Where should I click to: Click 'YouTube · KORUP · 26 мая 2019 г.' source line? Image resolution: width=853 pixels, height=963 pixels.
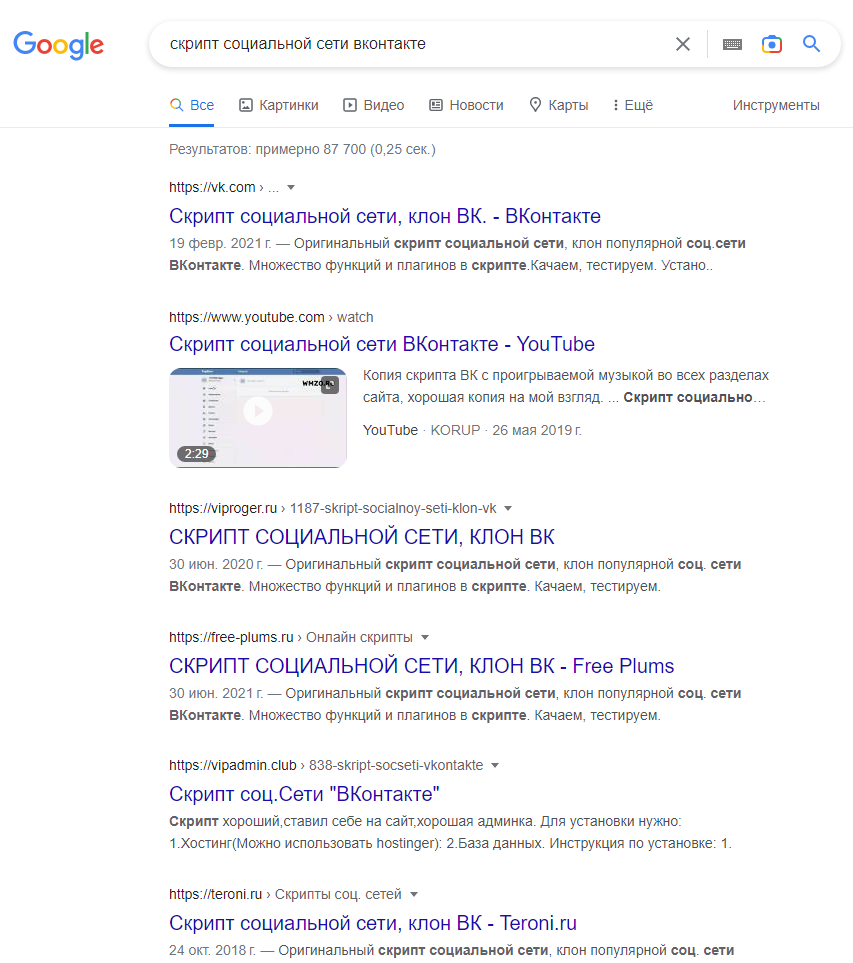472,431
